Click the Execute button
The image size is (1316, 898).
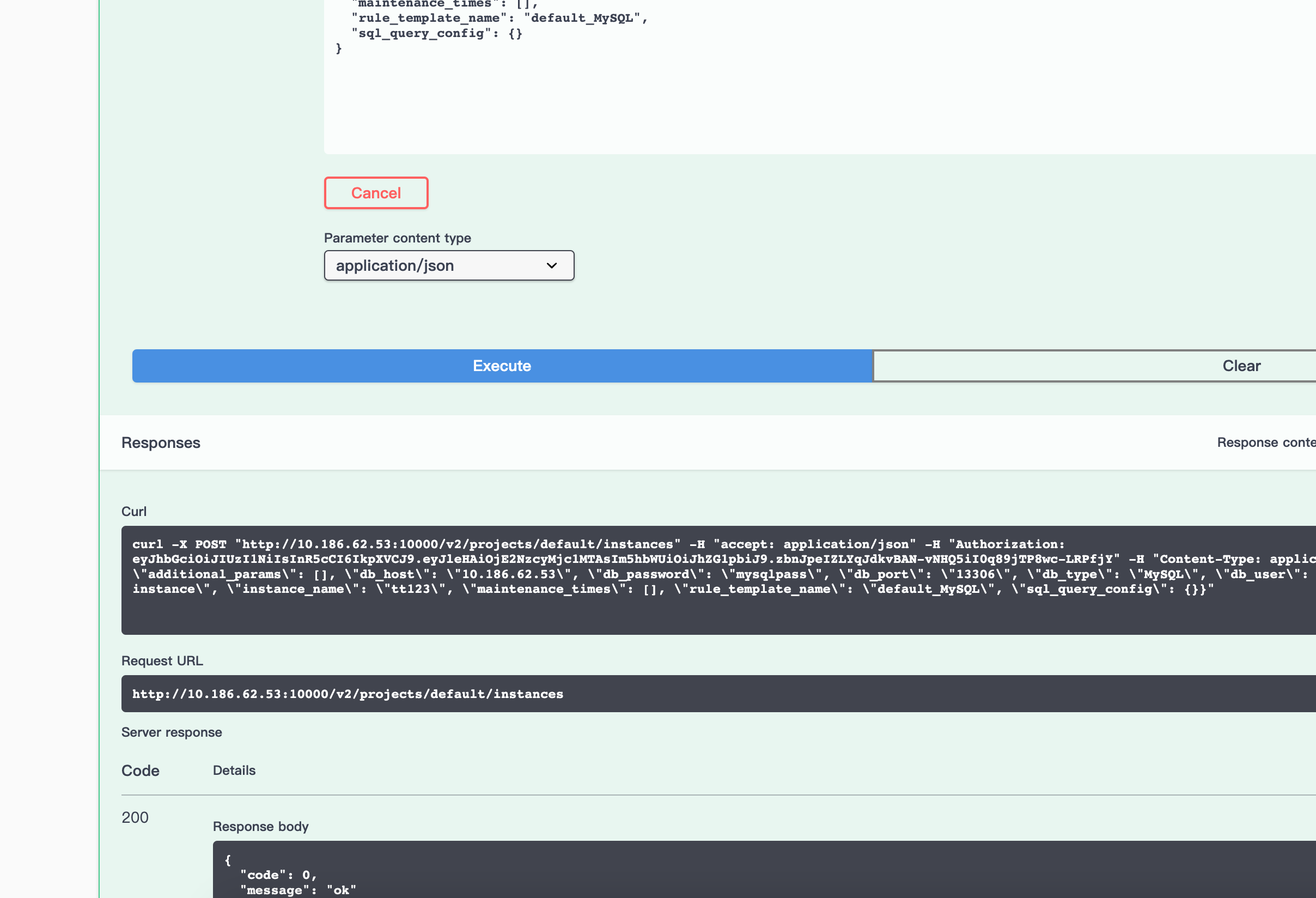[x=501, y=366]
